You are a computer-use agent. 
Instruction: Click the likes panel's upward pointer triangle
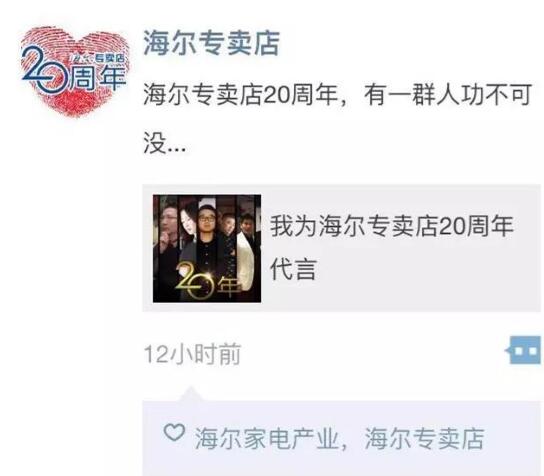[190, 393]
